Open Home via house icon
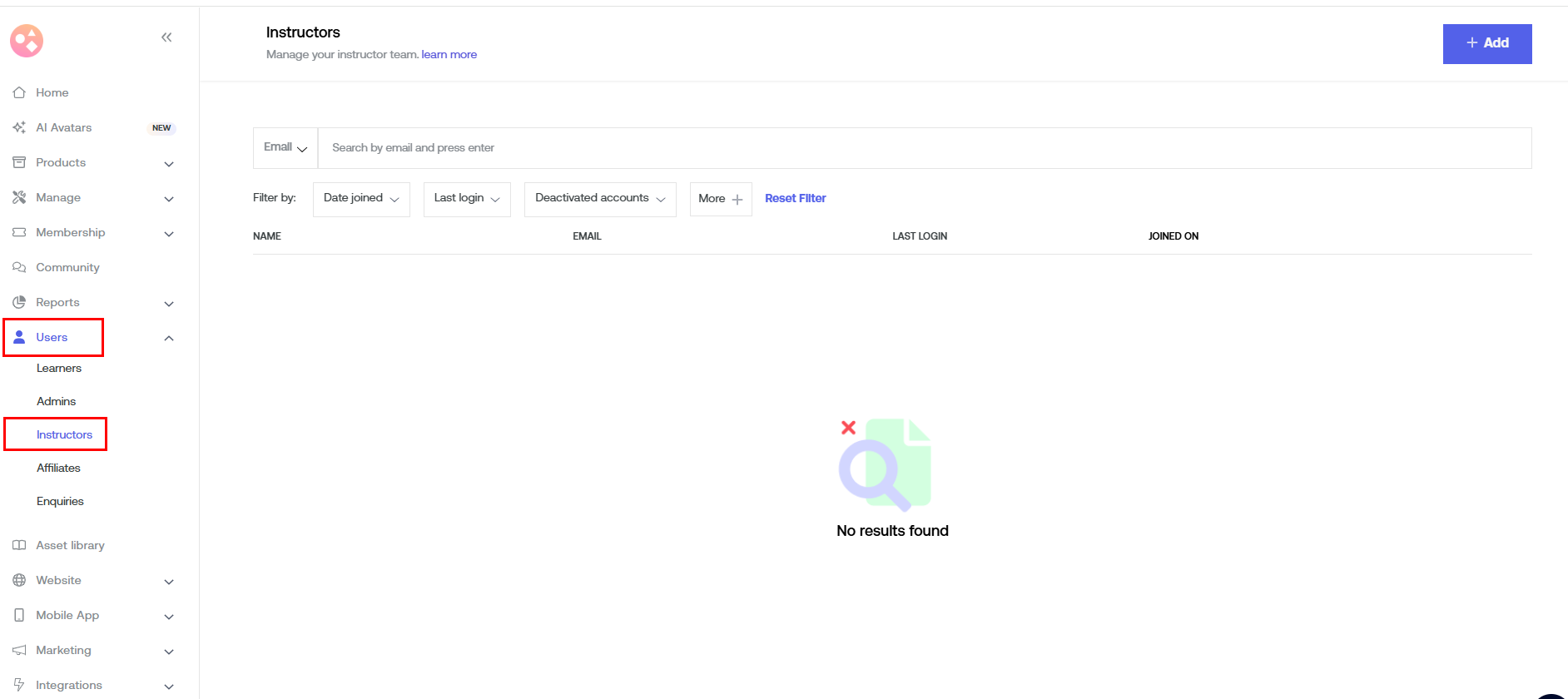This screenshot has width=1568, height=699. [19, 92]
